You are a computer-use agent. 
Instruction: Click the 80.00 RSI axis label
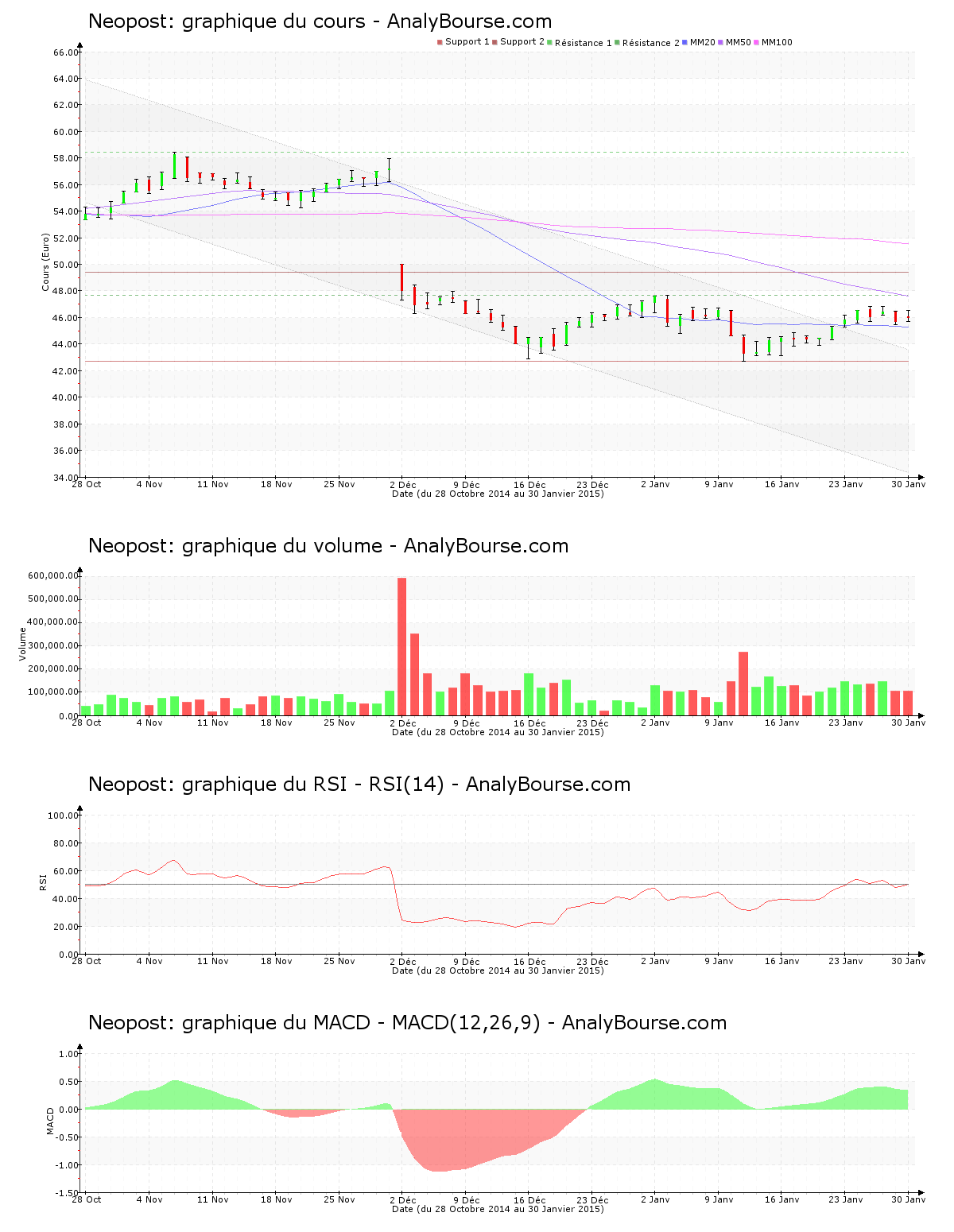tap(66, 843)
